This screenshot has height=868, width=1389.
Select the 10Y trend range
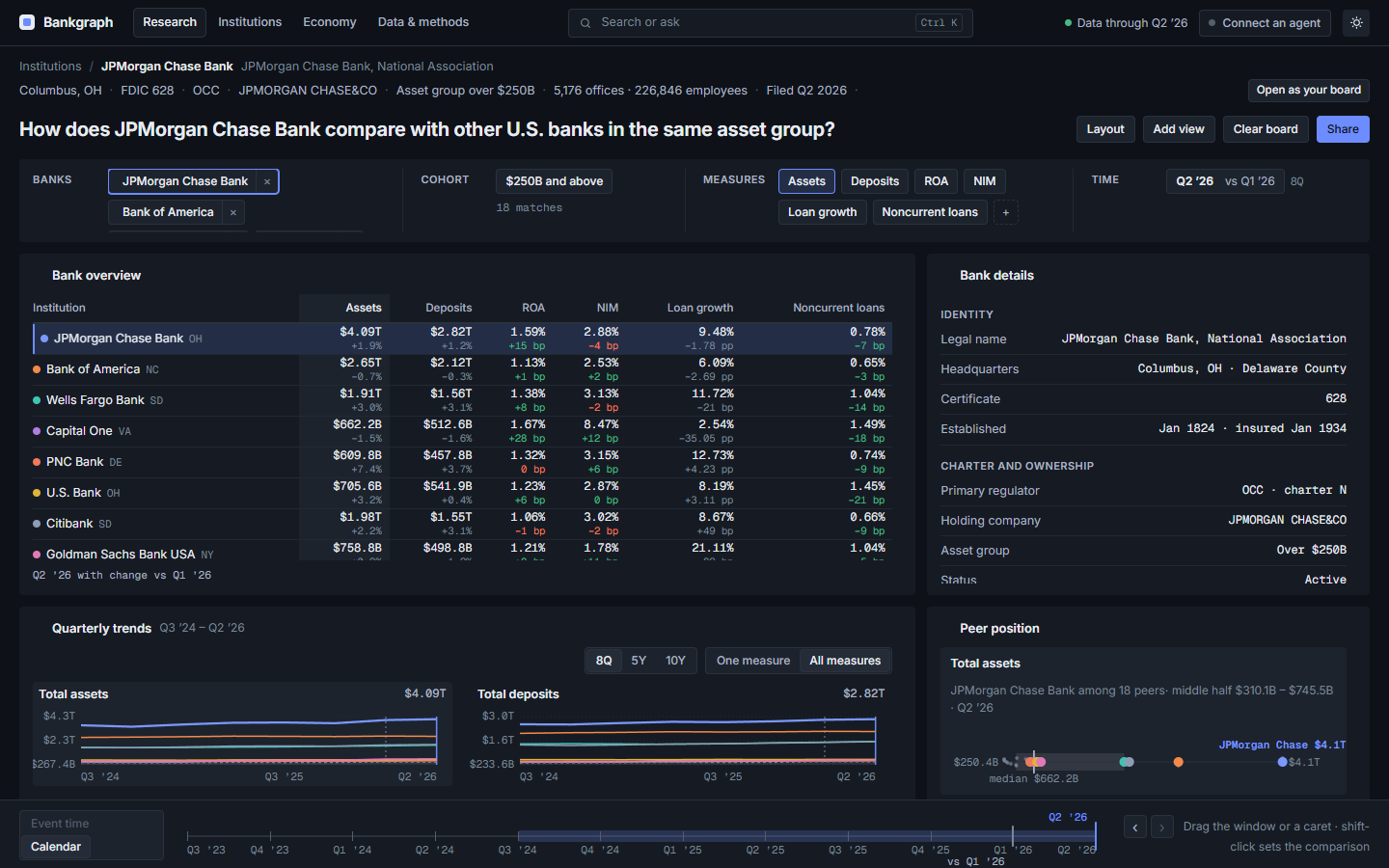(x=675, y=661)
